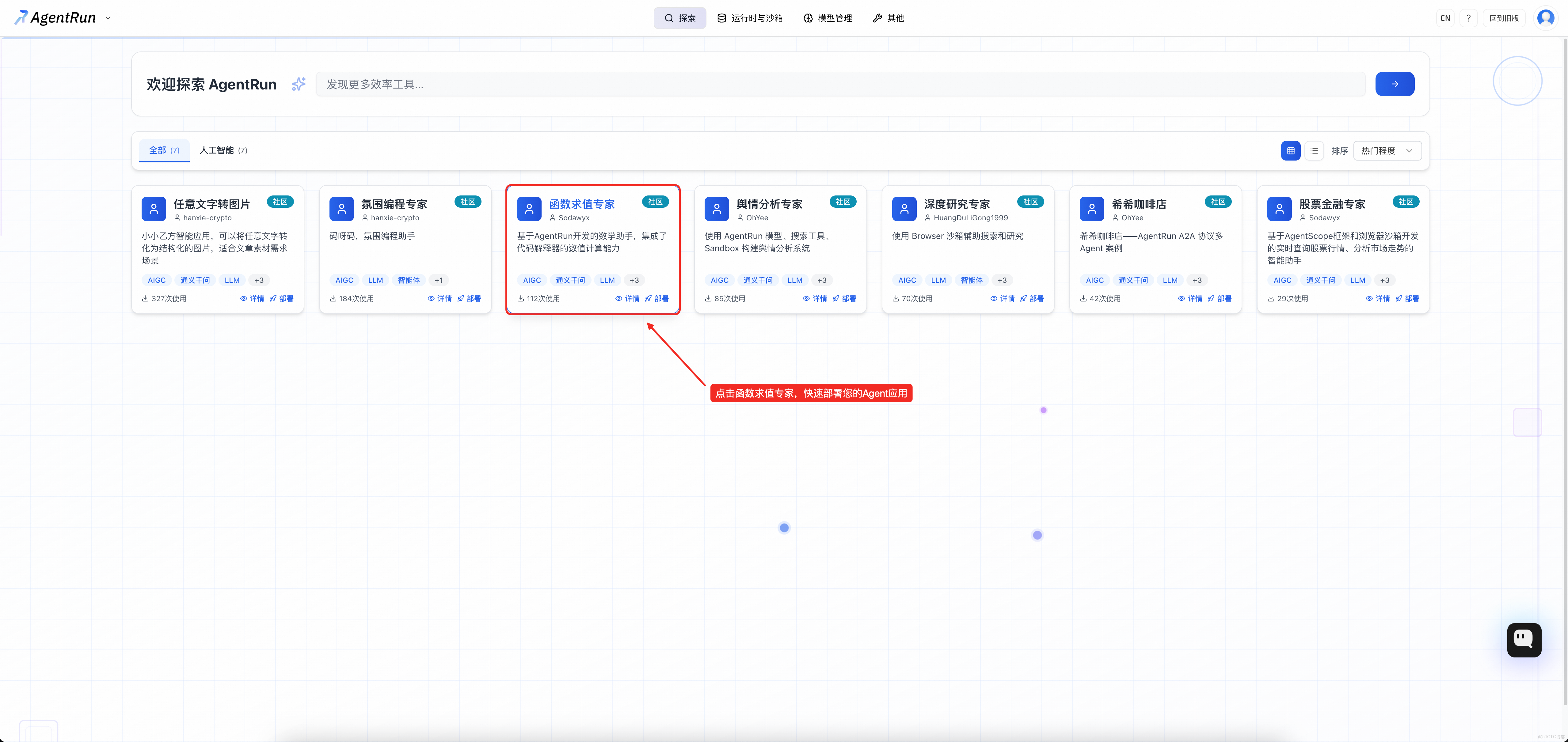
Task: Click the 发现更多效率工具 search input field
Action: pos(840,84)
